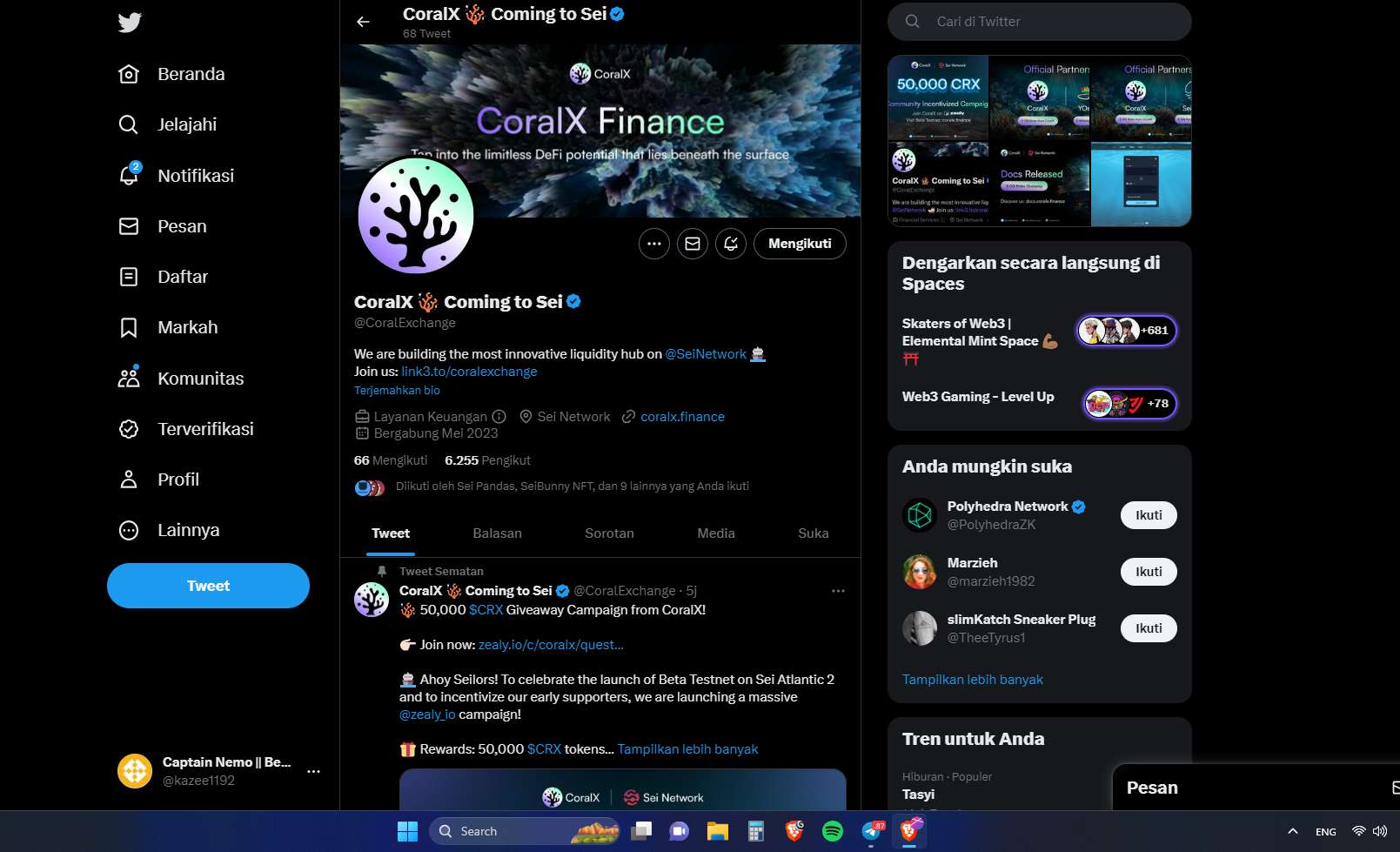Click the blue Tweet compose button
Viewport: 1400px width, 852px height.
click(x=208, y=586)
